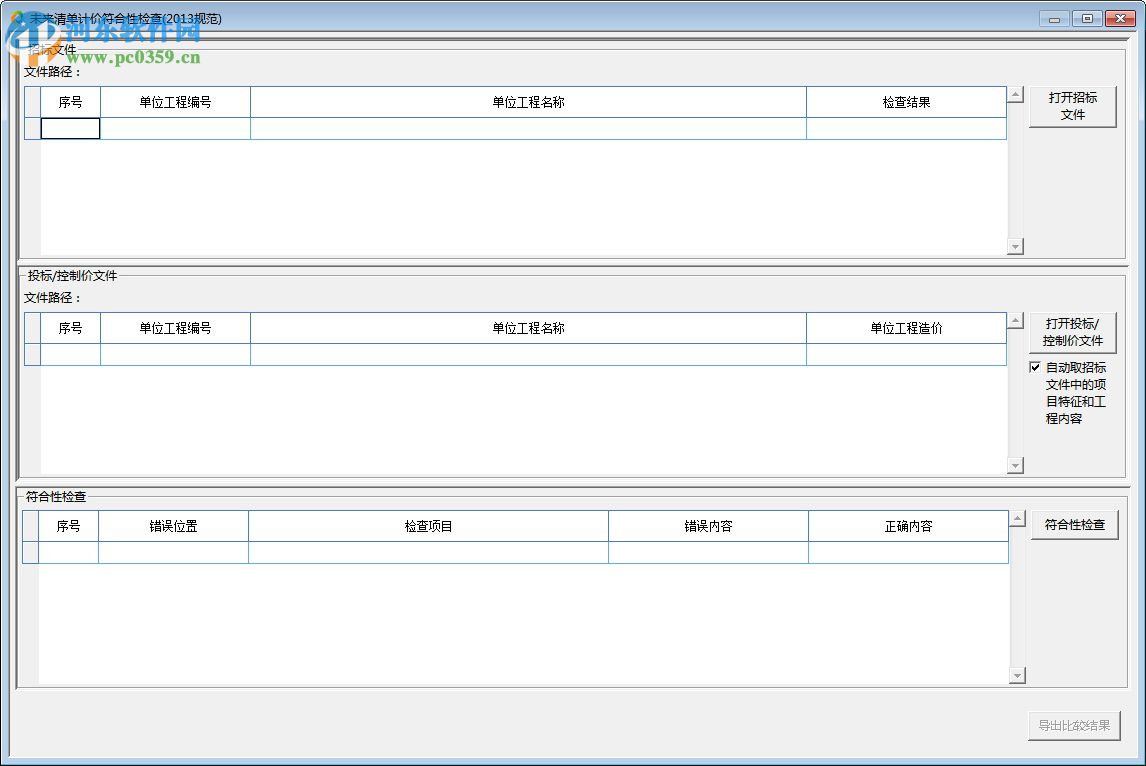Screen dimensions: 1146x766
Task: Toggle 自动取招标文件中的项目特征和工程内容 checkbox
Action: point(1035,367)
